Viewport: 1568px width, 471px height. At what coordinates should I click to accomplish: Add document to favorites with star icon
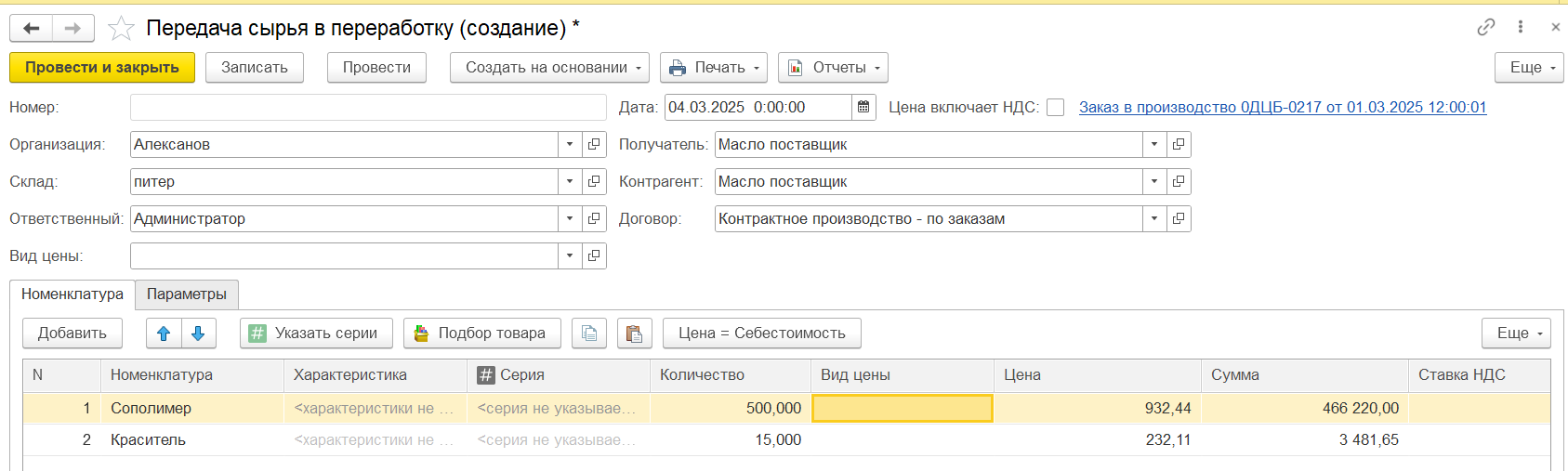point(121,29)
